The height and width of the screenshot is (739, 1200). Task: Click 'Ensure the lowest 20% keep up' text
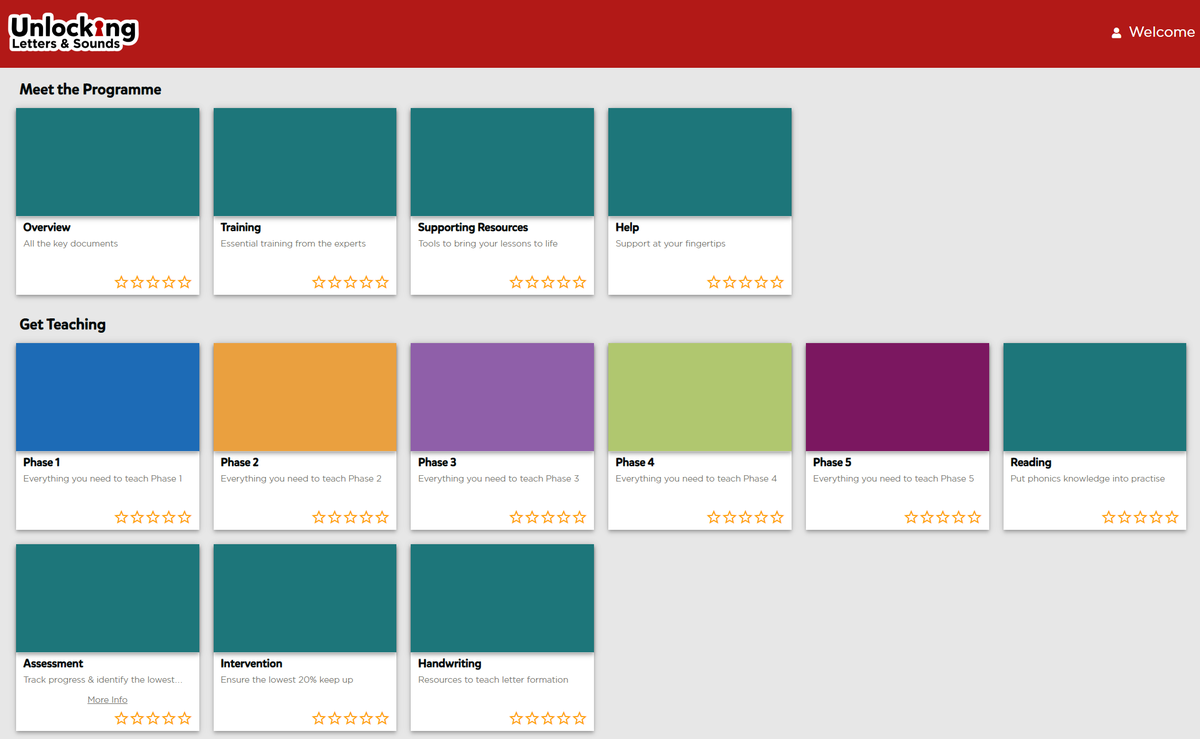click(x=287, y=680)
